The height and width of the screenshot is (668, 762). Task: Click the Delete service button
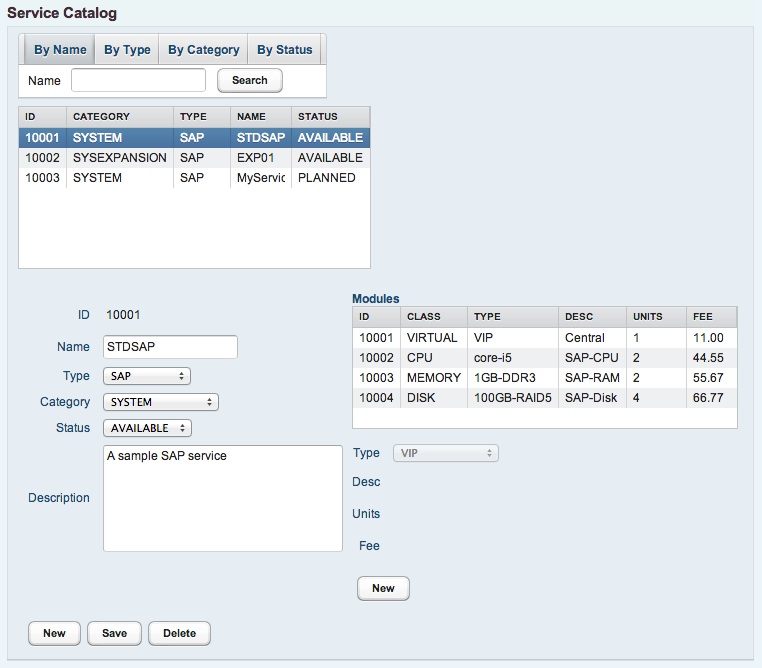click(x=179, y=633)
